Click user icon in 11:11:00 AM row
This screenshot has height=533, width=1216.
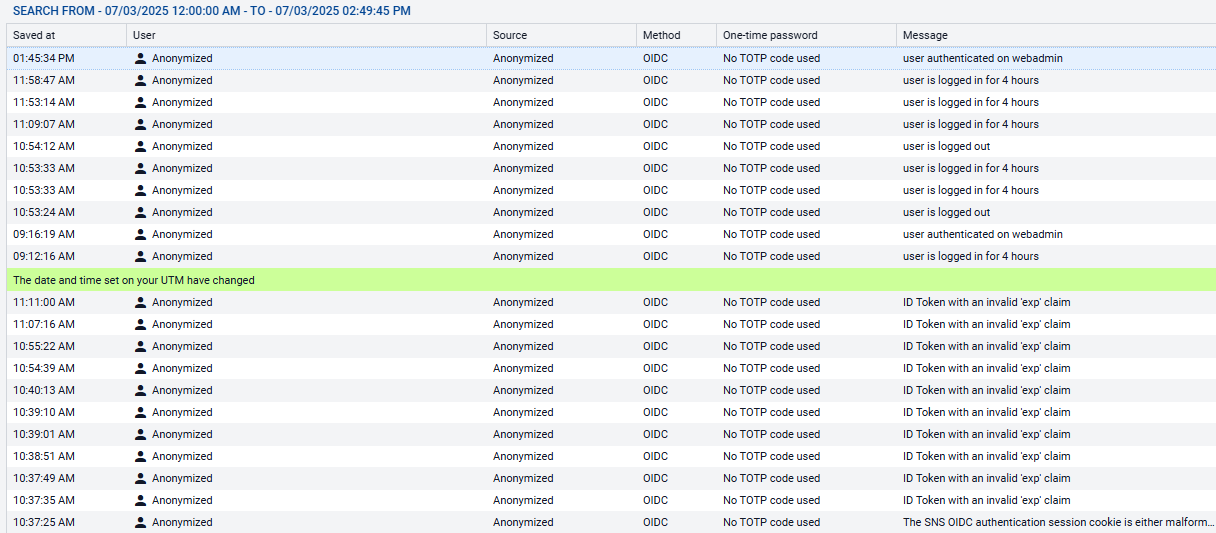click(x=141, y=302)
